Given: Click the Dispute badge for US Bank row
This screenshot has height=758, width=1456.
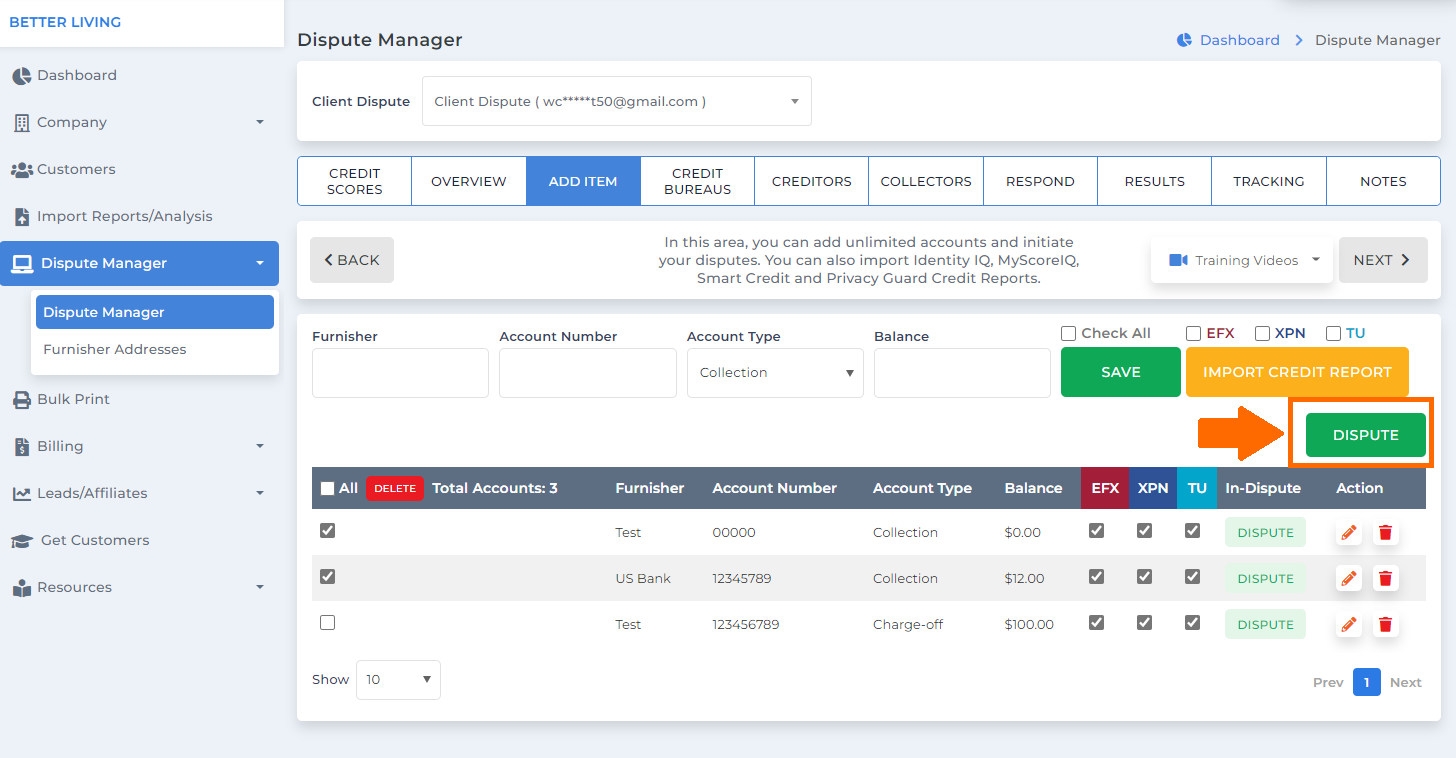Looking at the screenshot, I should [1266, 578].
